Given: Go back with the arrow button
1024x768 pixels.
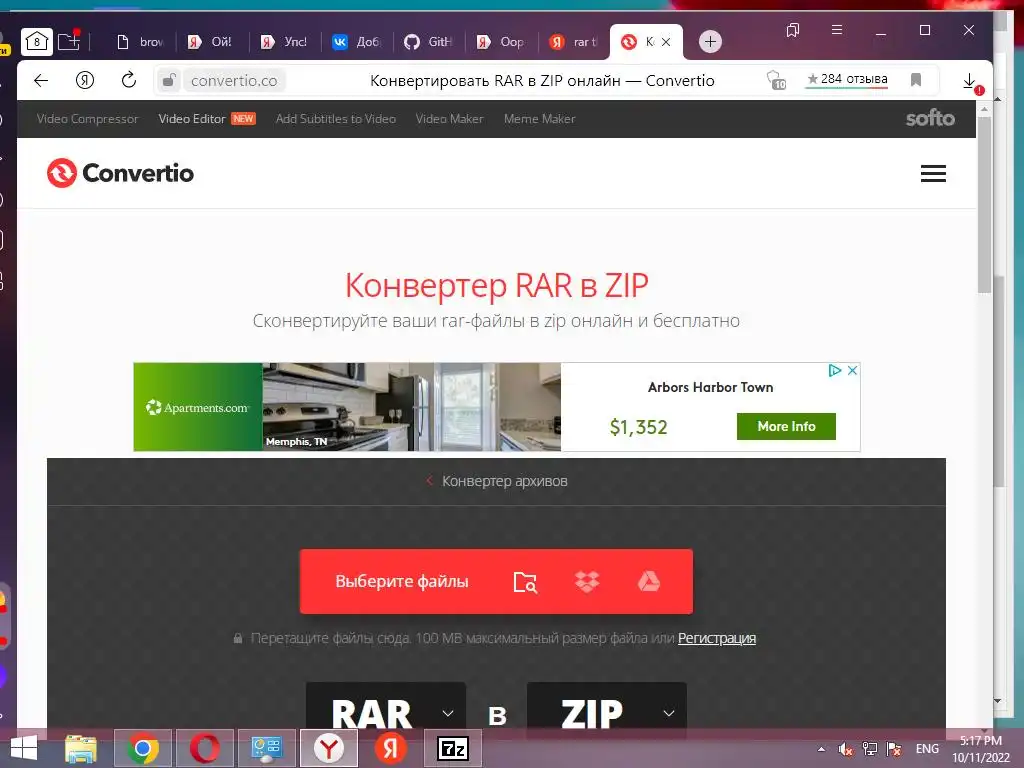Looking at the screenshot, I should pyautogui.click(x=41, y=80).
